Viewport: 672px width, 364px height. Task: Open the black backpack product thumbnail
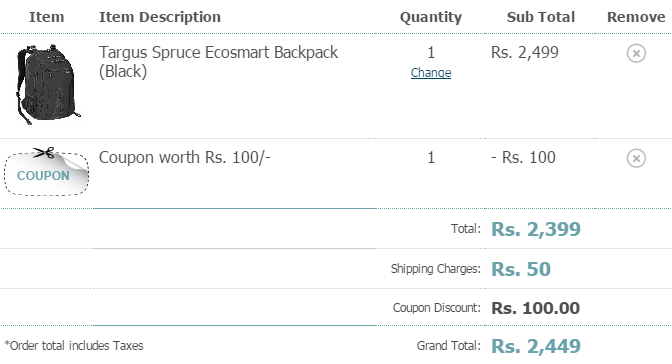click(48, 84)
